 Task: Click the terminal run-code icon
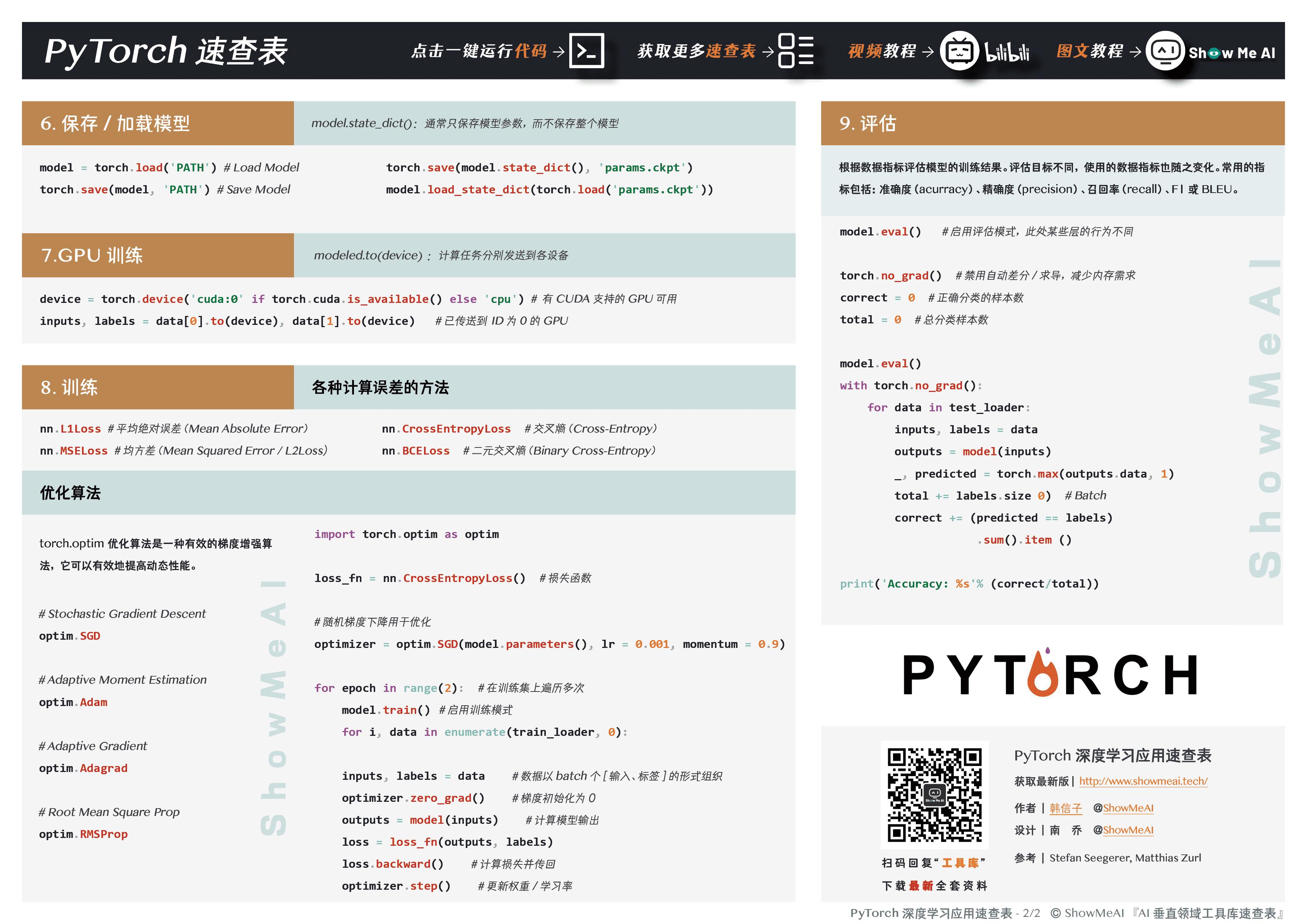(586, 51)
